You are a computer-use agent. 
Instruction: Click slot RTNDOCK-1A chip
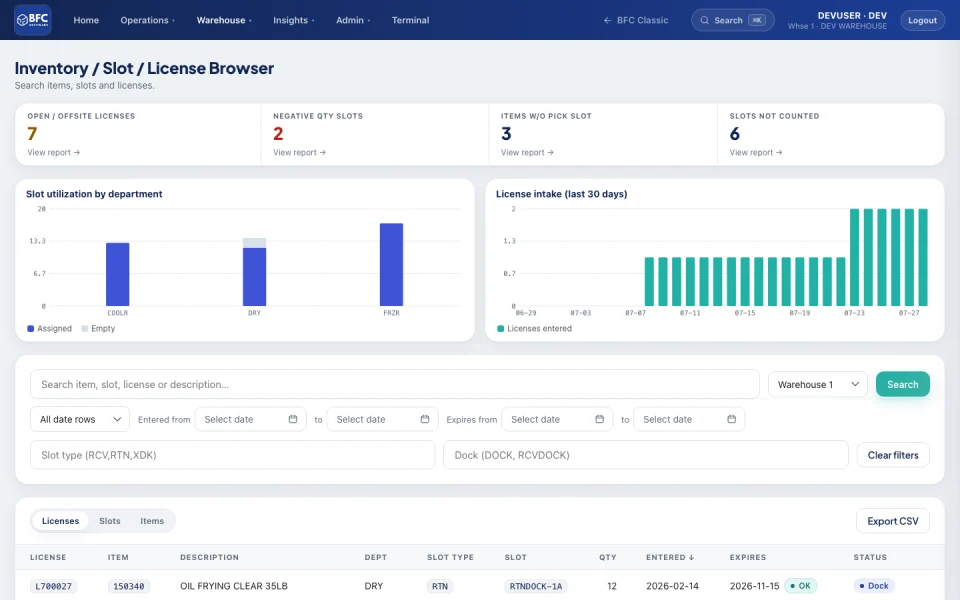pyautogui.click(x=536, y=586)
